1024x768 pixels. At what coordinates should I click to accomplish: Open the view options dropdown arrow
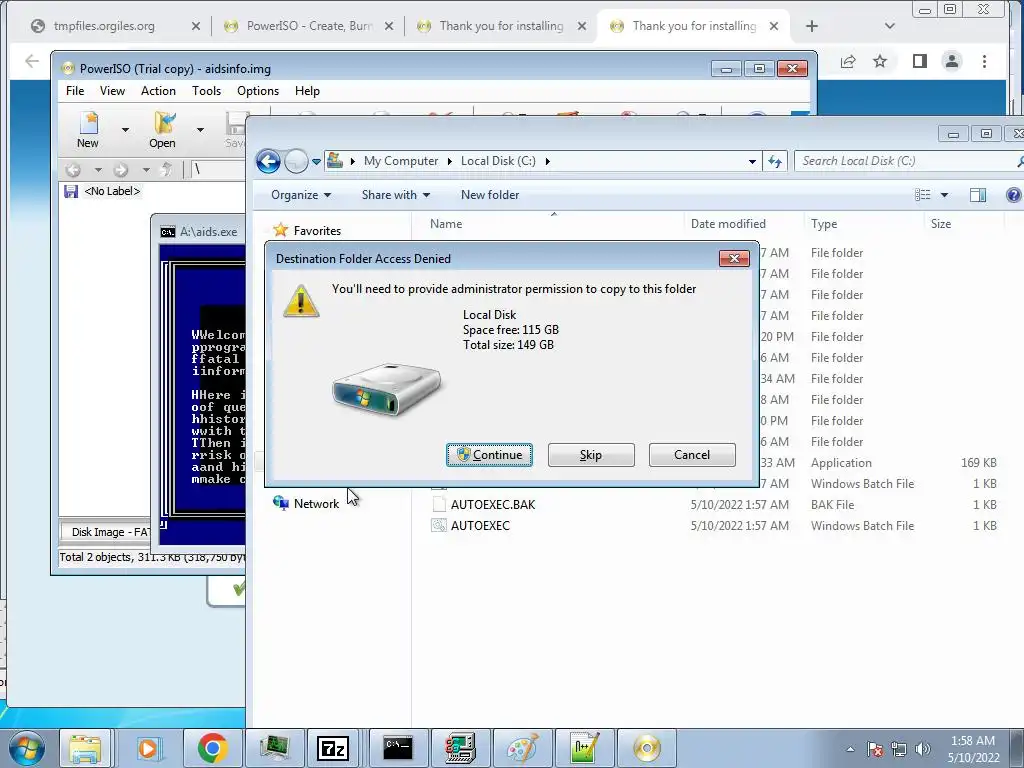[944, 195]
